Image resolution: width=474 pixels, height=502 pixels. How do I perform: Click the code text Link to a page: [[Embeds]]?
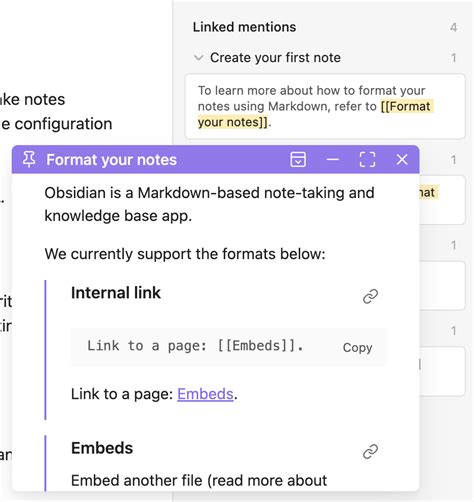pos(195,346)
